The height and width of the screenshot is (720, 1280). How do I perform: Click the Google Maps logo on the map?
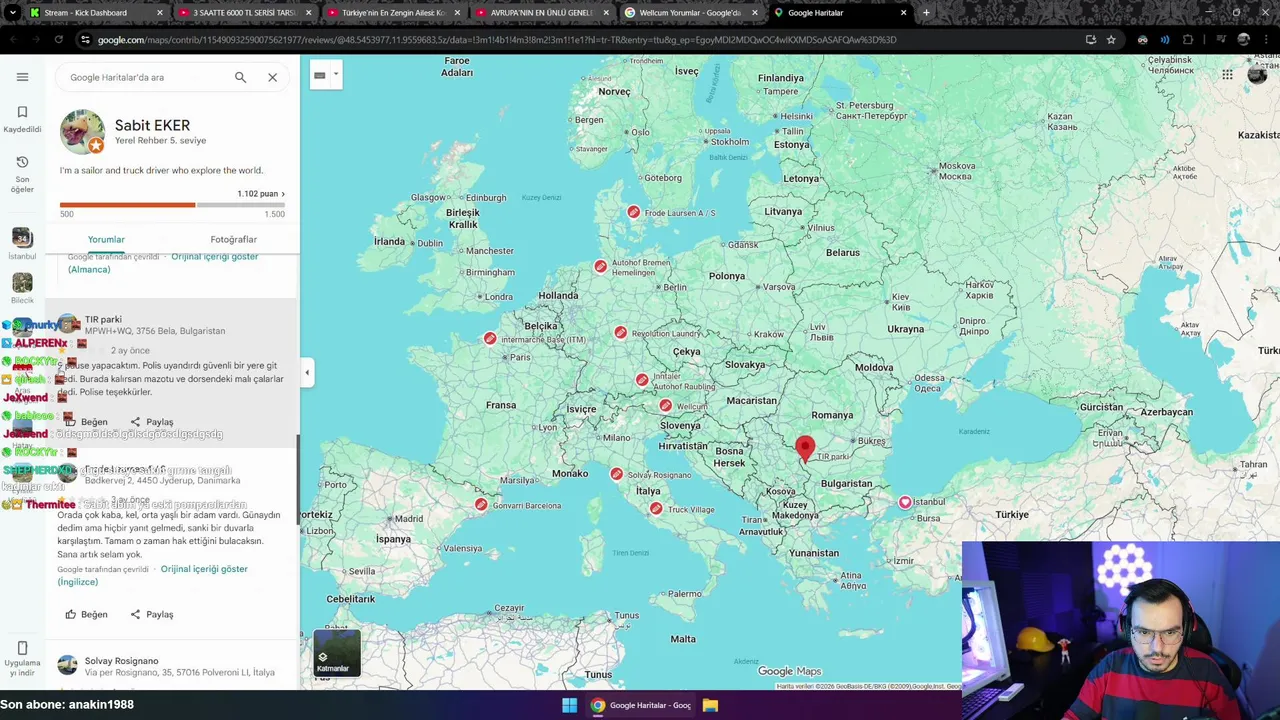790,671
